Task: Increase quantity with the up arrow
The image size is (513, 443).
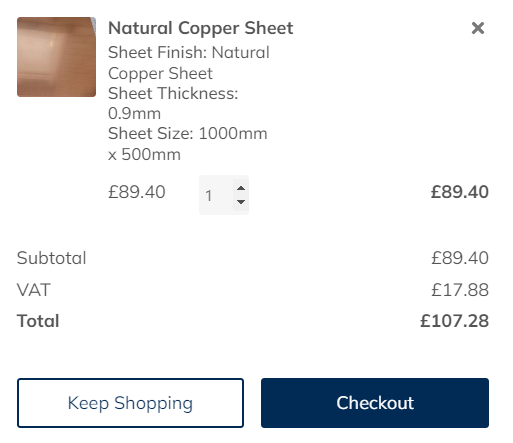Action: point(241,188)
